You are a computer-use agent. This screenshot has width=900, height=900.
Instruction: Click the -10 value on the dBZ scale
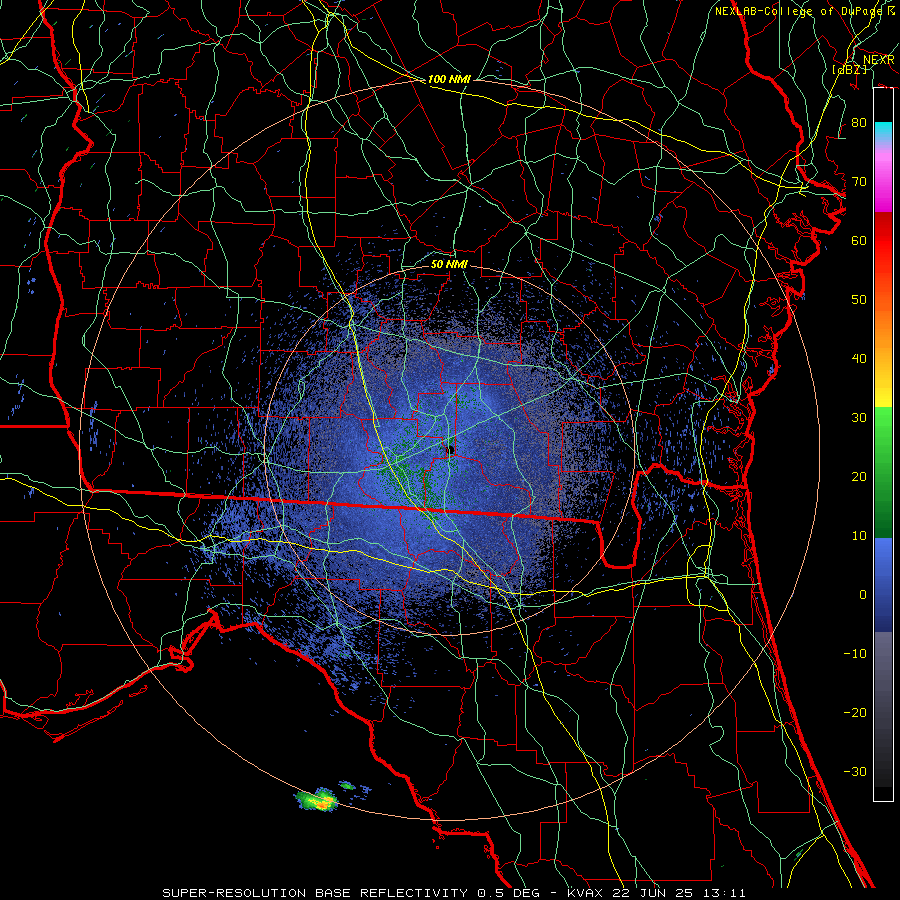point(855,654)
